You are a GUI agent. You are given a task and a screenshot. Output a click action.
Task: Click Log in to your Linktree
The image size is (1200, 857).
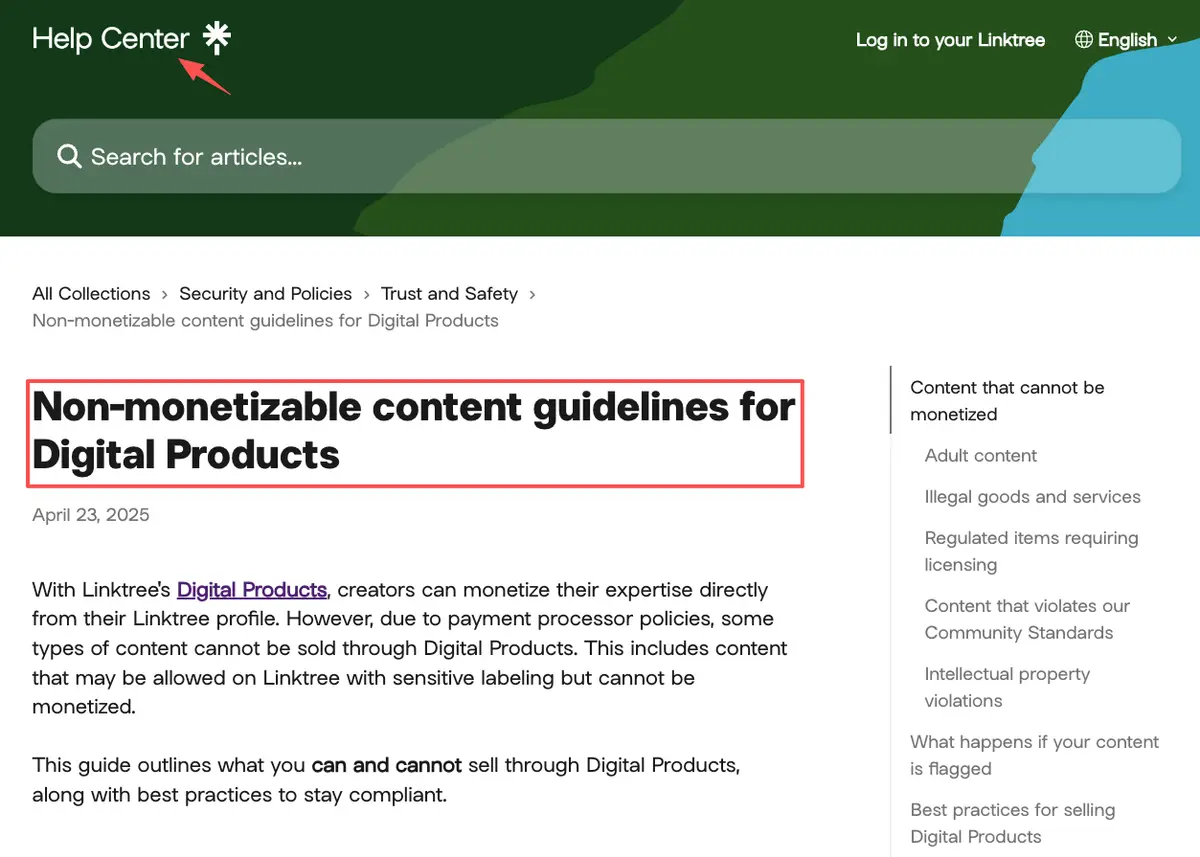tap(950, 40)
